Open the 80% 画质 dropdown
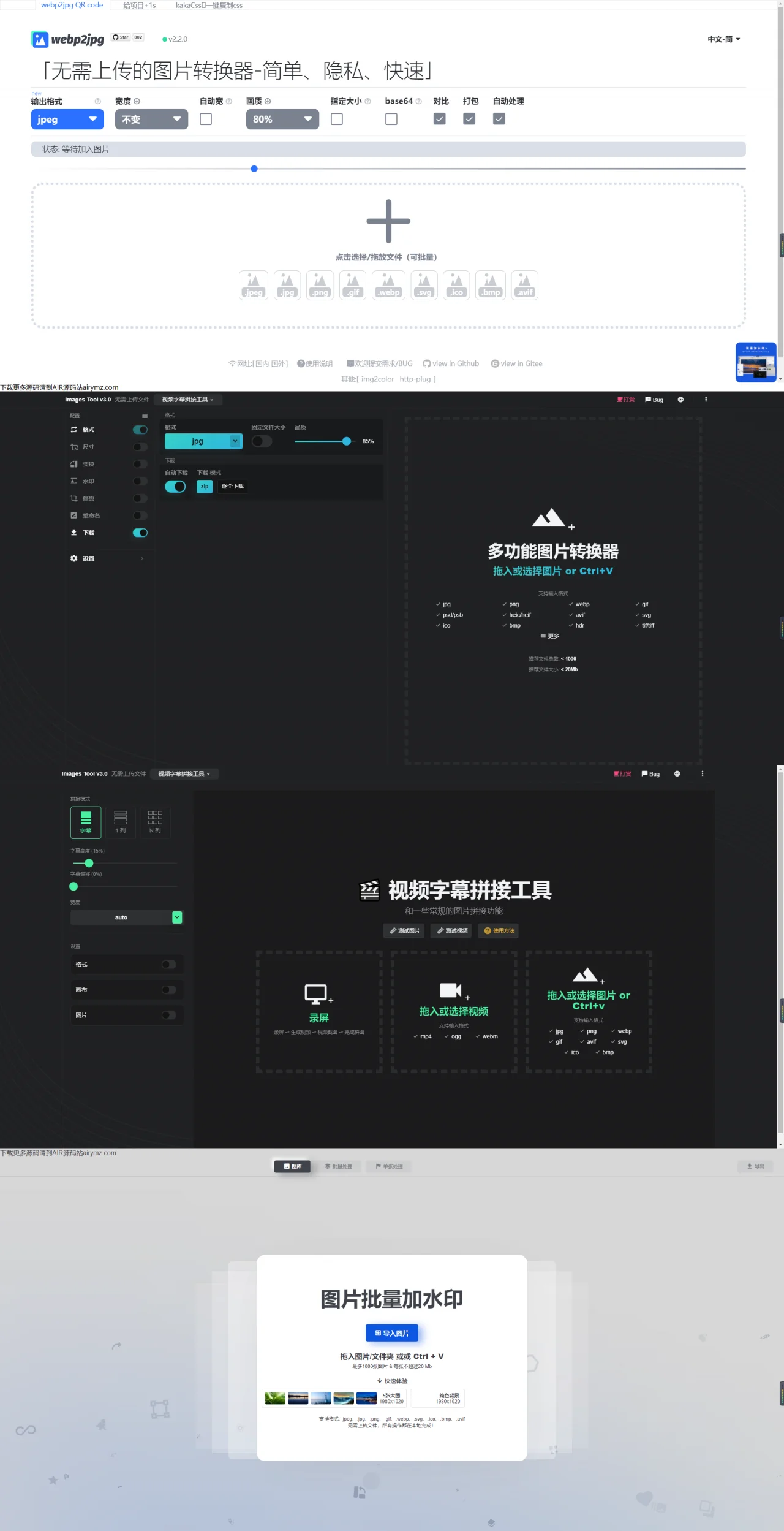The height and width of the screenshot is (1531, 784). click(282, 120)
